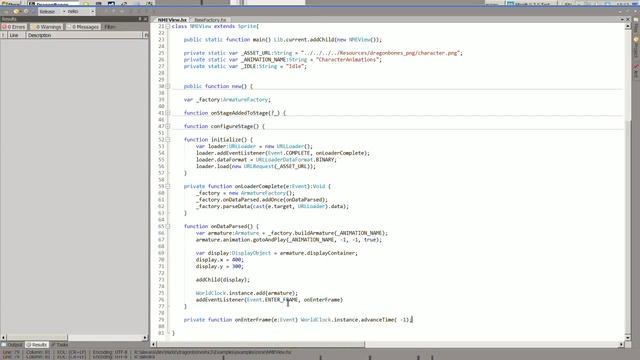Click the EOL status bar entry
This screenshot has width=640, height=360.
72,352
